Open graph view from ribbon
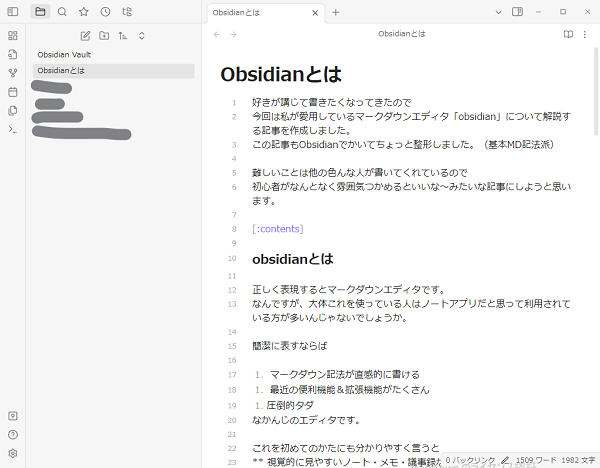The height and width of the screenshot is (468, 600). 13,73
